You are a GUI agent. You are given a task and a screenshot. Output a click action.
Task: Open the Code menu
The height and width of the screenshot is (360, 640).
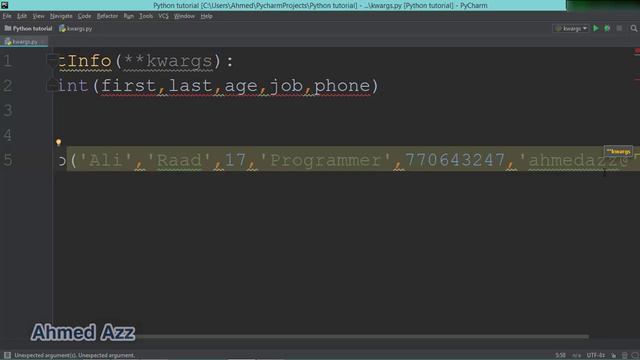tap(84, 16)
